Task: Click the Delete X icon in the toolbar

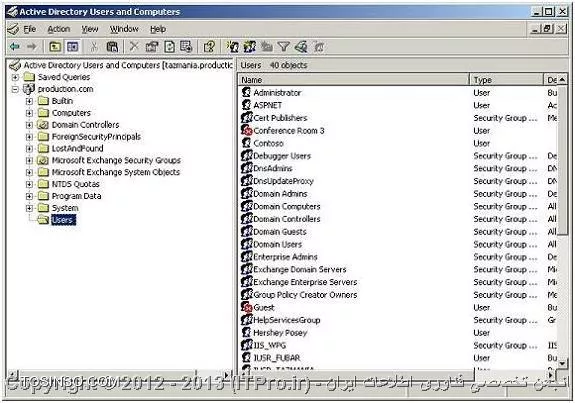Action: coord(134,47)
